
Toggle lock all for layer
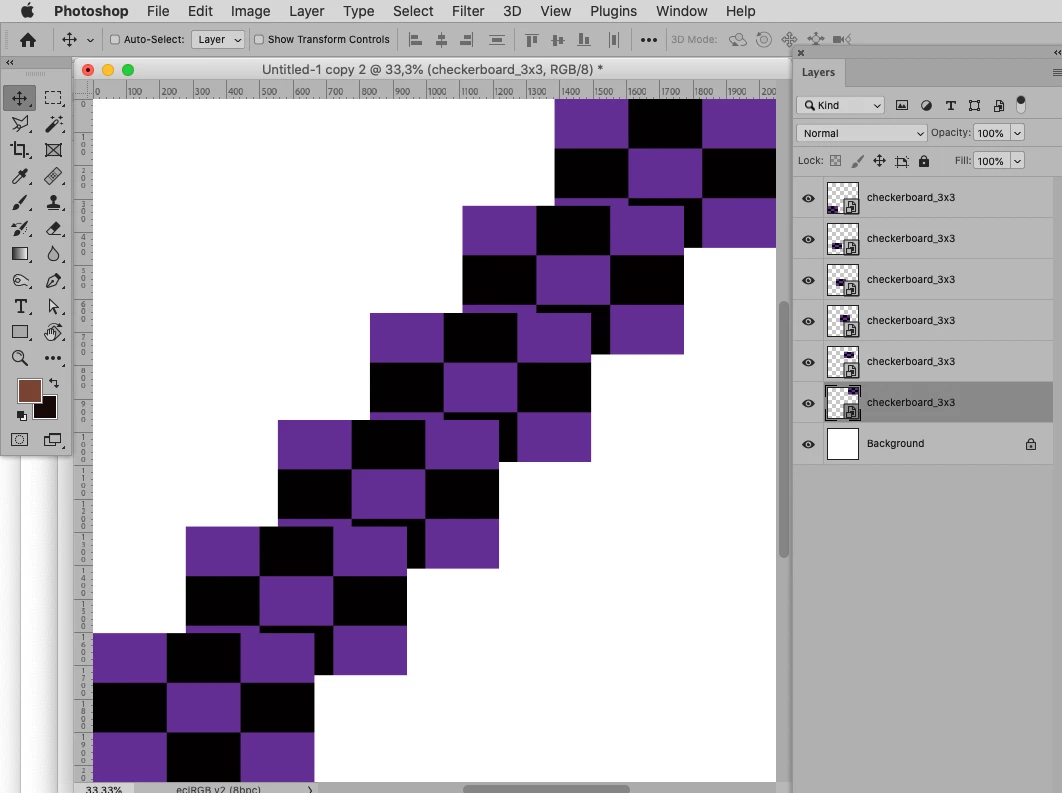pyautogui.click(x=924, y=160)
